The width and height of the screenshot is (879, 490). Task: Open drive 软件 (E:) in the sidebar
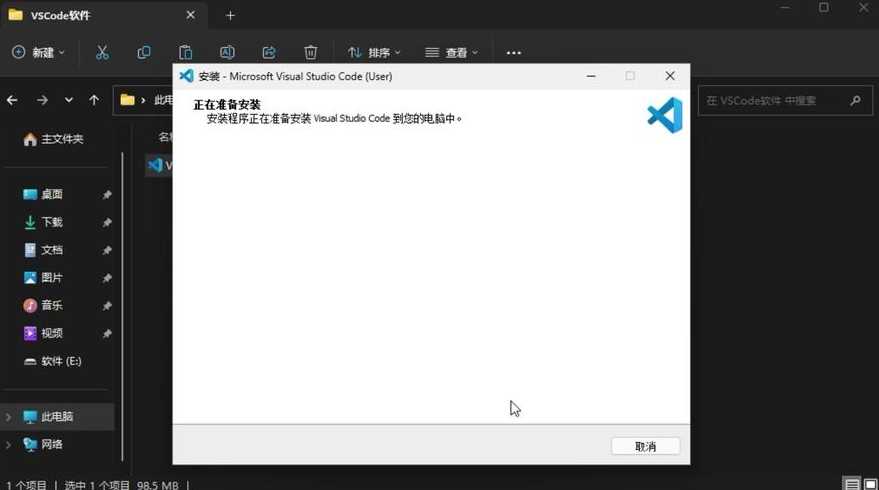click(53, 361)
